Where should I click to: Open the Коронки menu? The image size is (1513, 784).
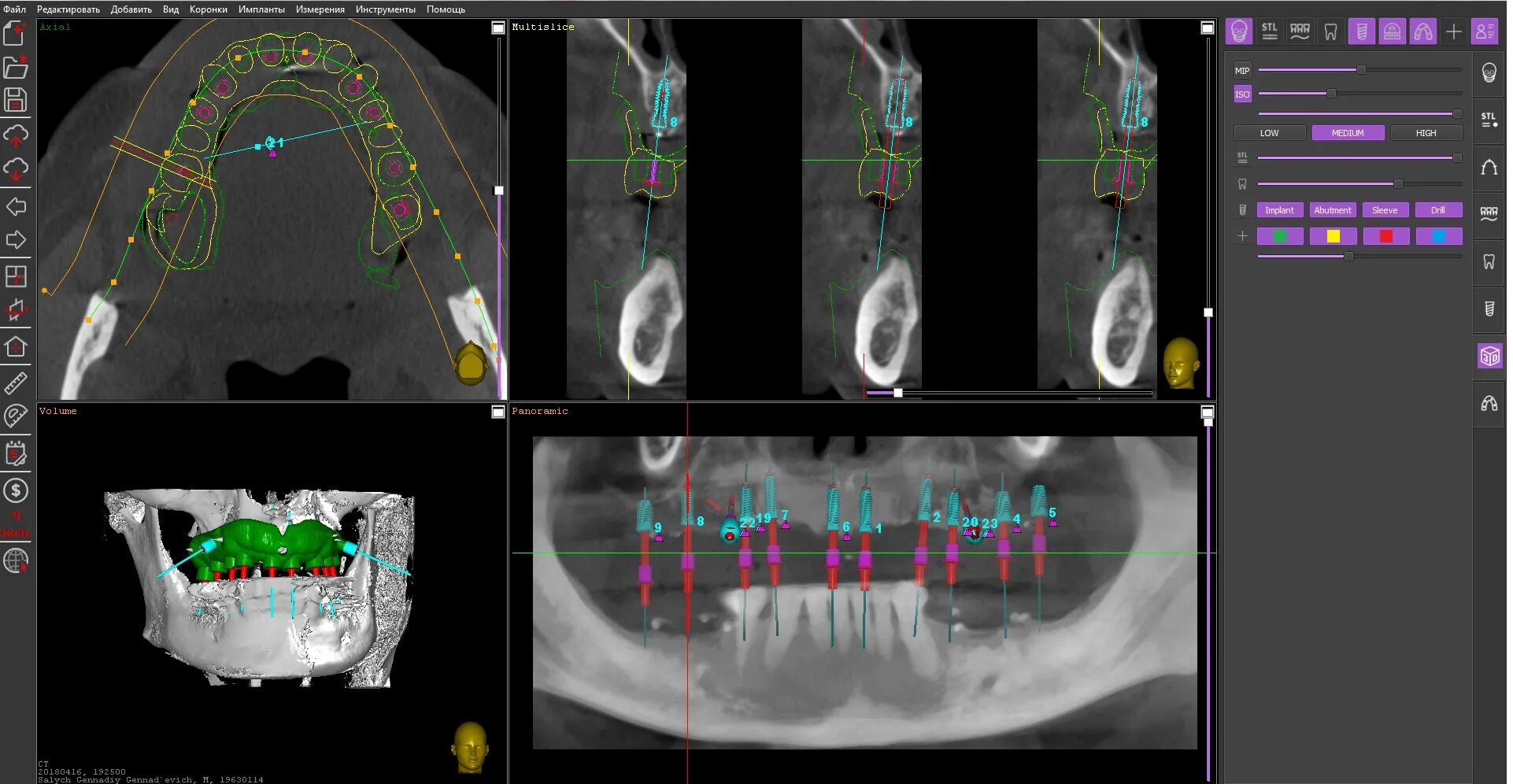(209, 9)
